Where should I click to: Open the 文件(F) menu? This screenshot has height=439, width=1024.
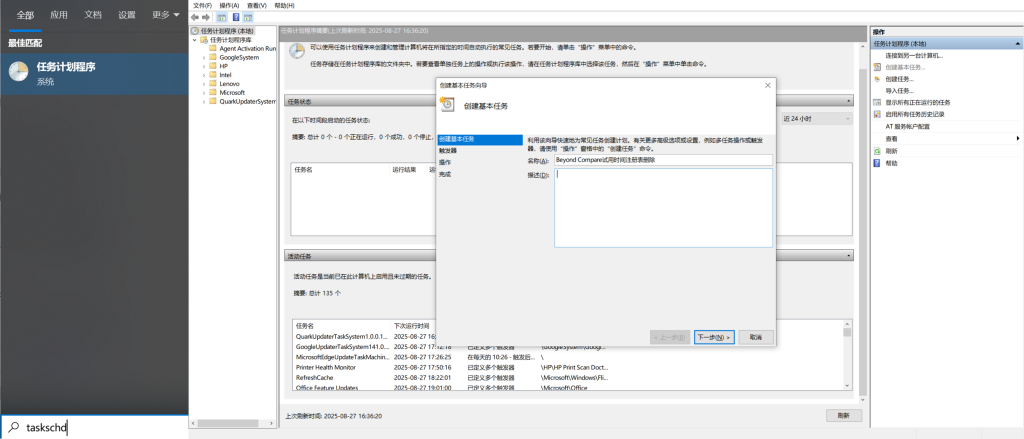click(x=202, y=5)
